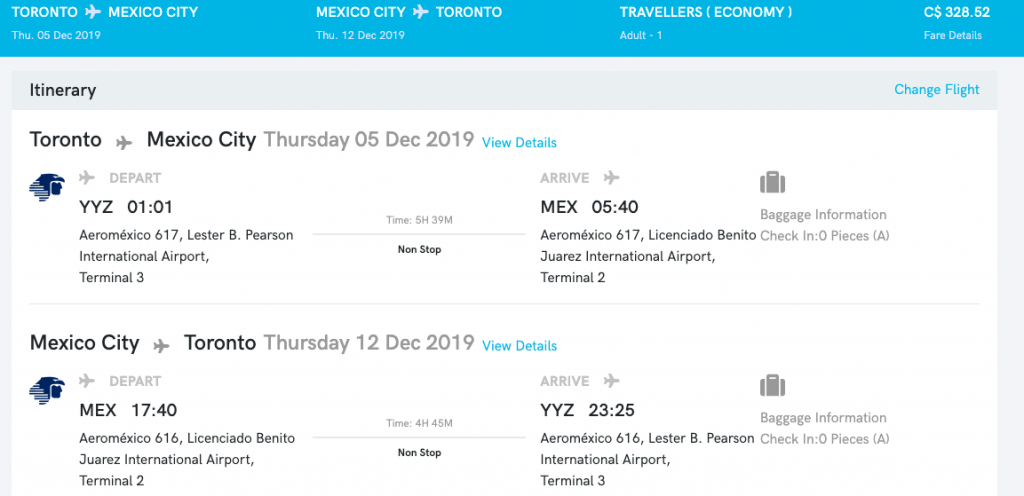1024x496 pixels.
Task: Select the Travellers (Economy) header section
Action: click(x=706, y=22)
